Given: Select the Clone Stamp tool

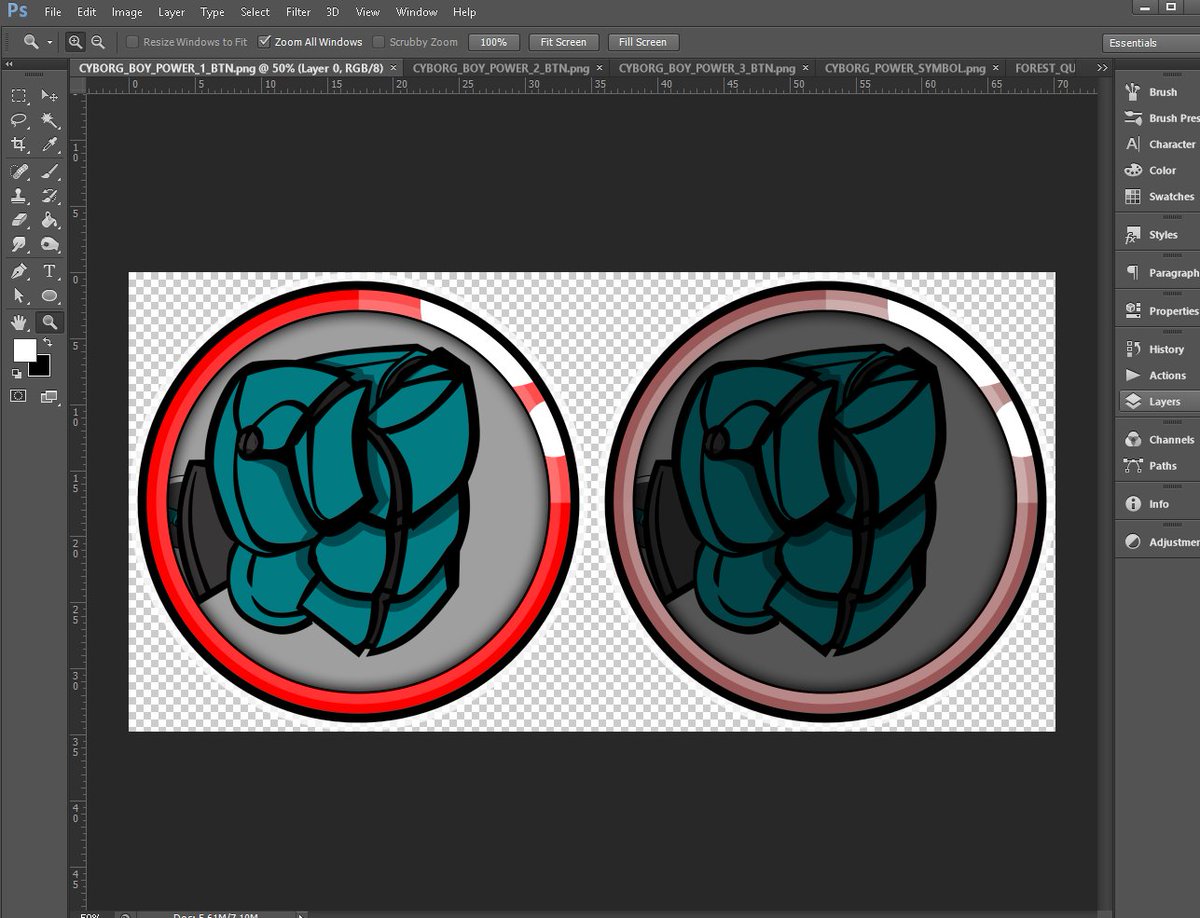Looking at the screenshot, I should tap(19, 196).
